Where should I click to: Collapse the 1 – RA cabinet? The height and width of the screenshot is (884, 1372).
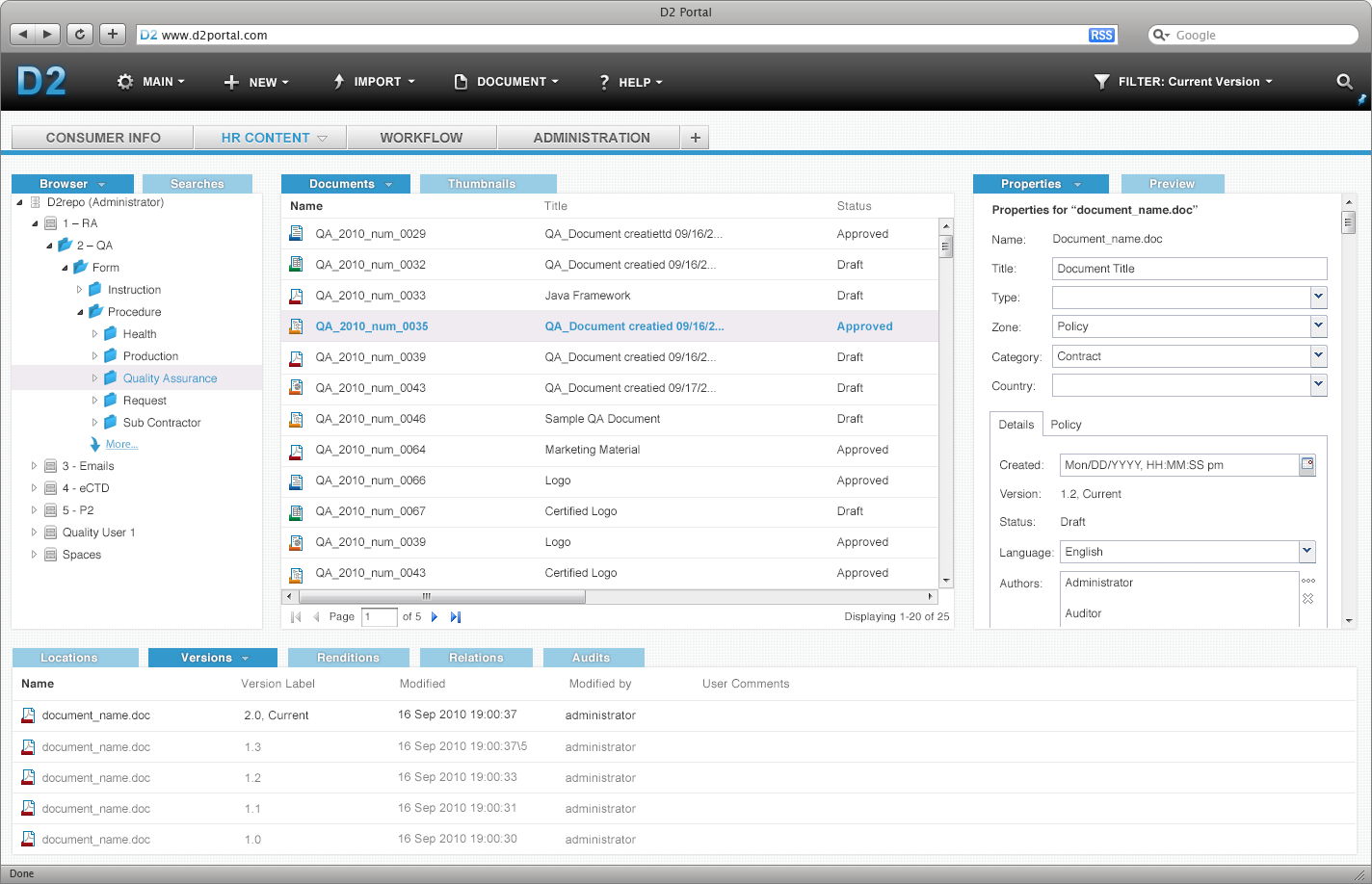pyautogui.click(x=34, y=223)
